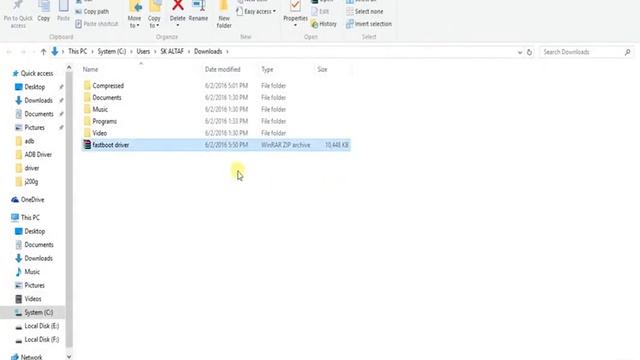640x360 pixels.
Task: Open pinned Documents under Quick access
Action: [x=39, y=114]
